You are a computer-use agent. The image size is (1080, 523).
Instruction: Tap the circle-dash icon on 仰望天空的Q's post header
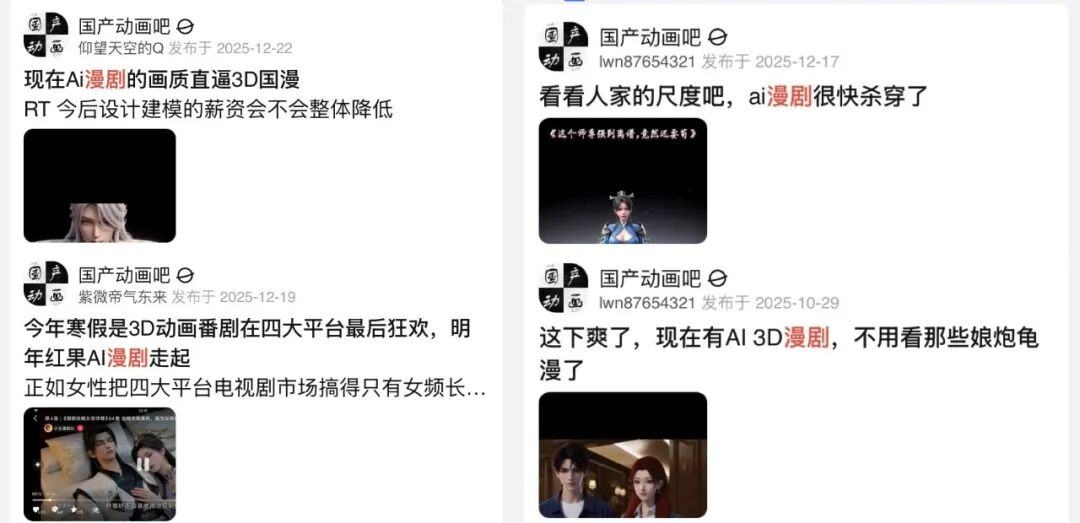(185, 27)
